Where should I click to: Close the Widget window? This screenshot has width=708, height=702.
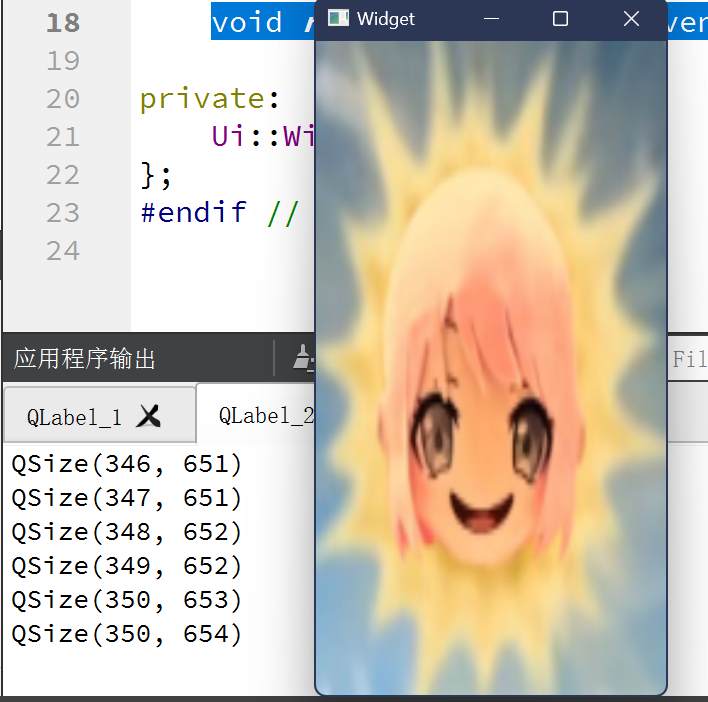631,19
